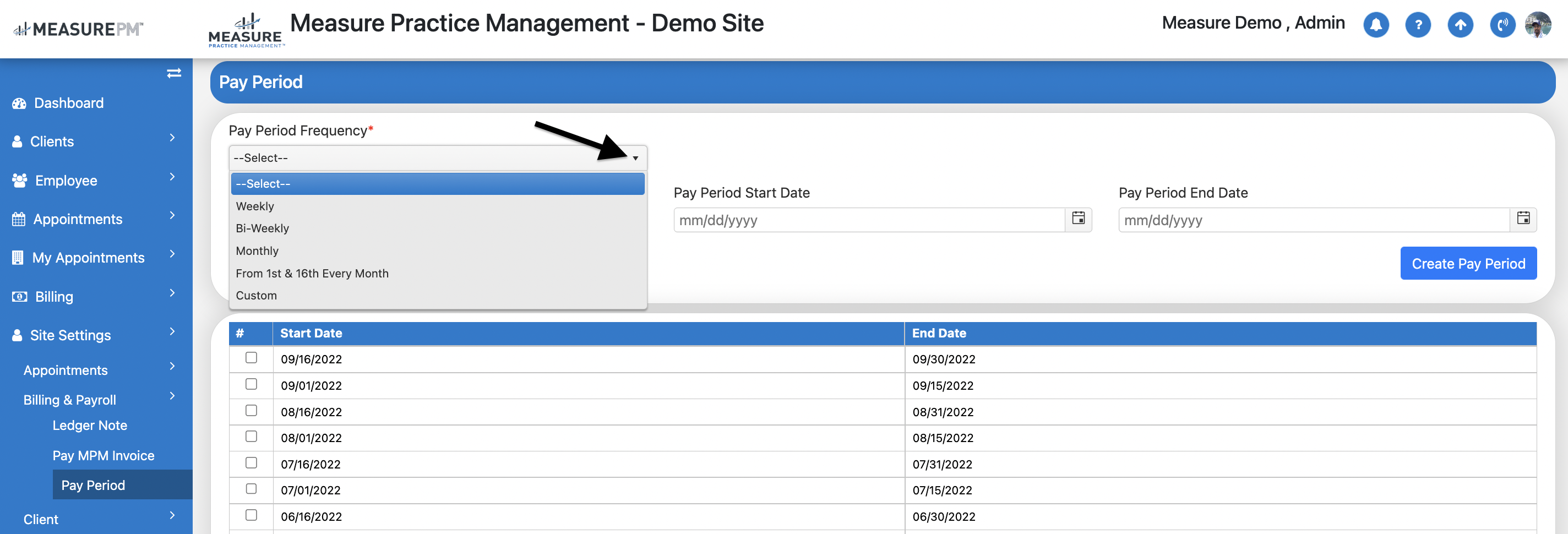Expand the Client submenu chevron
The image size is (1568, 534).
tap(172, 515)
